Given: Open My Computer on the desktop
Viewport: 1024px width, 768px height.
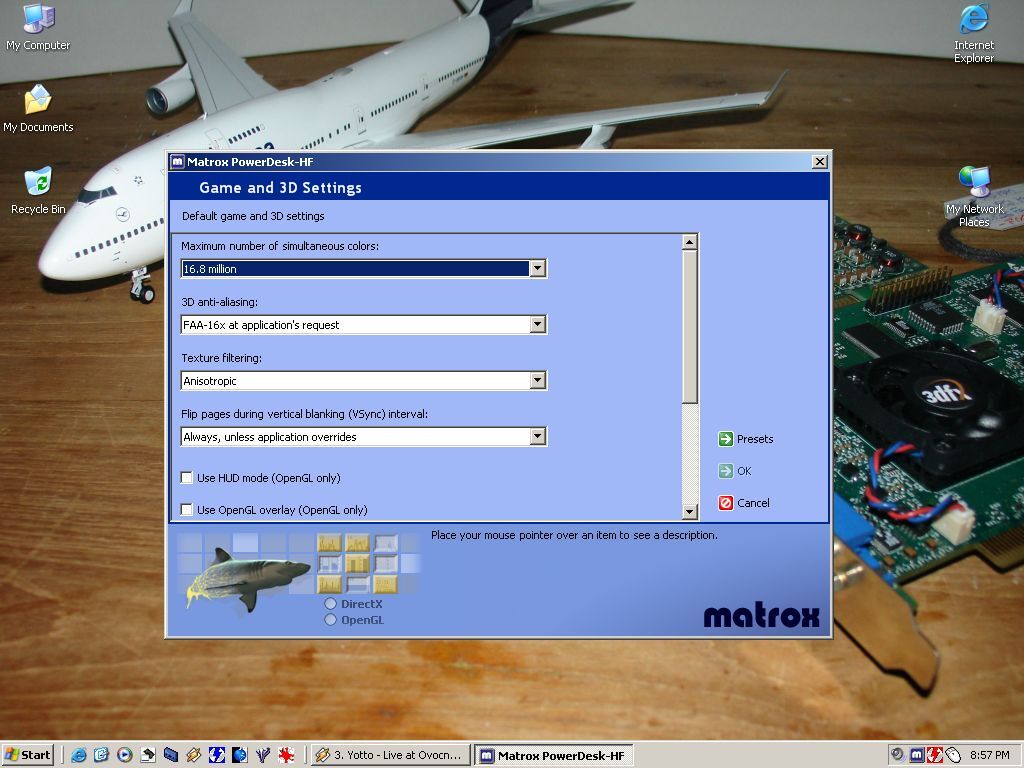Looking at the screenshot, I should click(38, 27).
